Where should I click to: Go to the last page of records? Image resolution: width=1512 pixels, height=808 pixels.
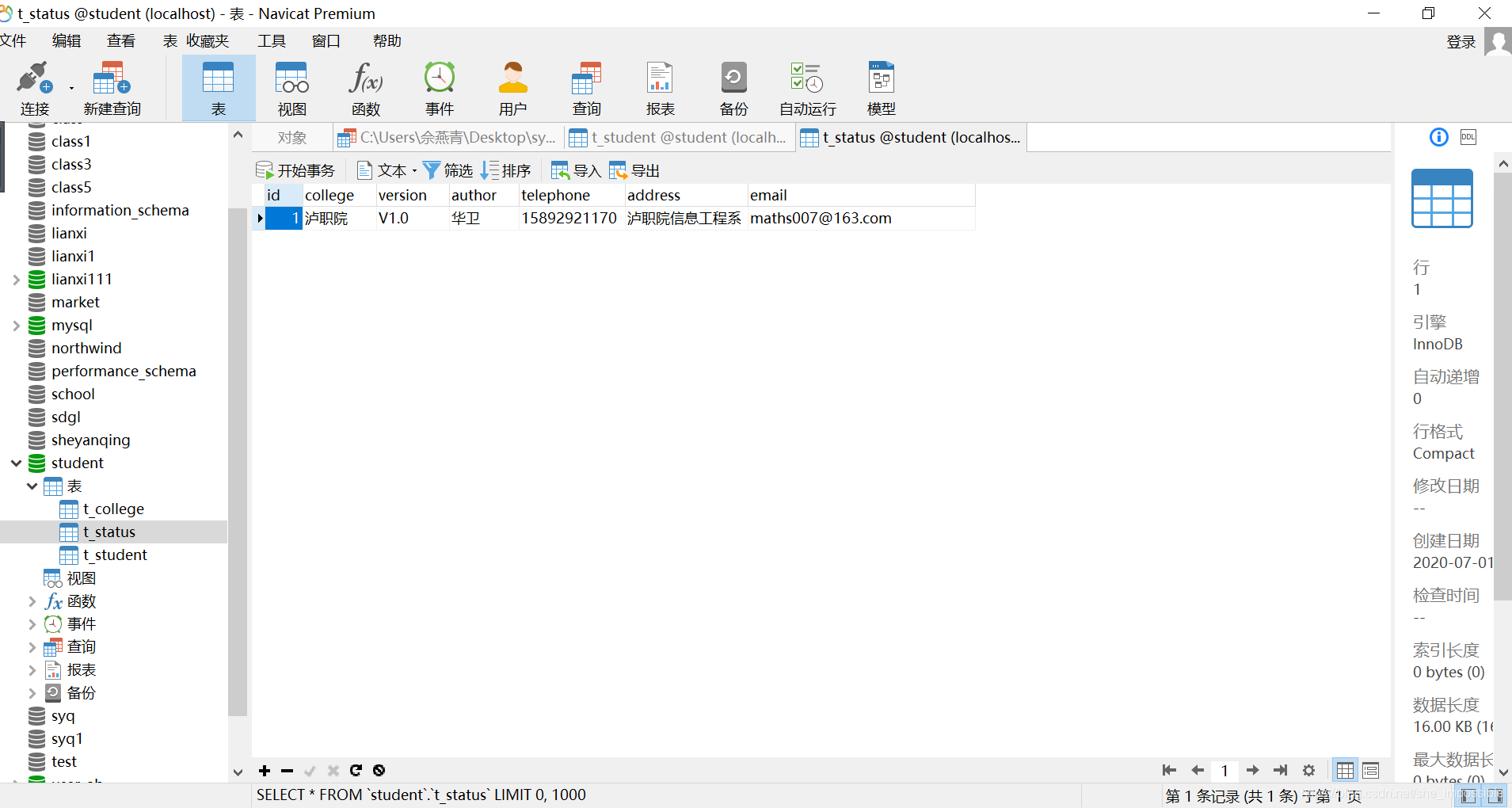click(1280, 770)
